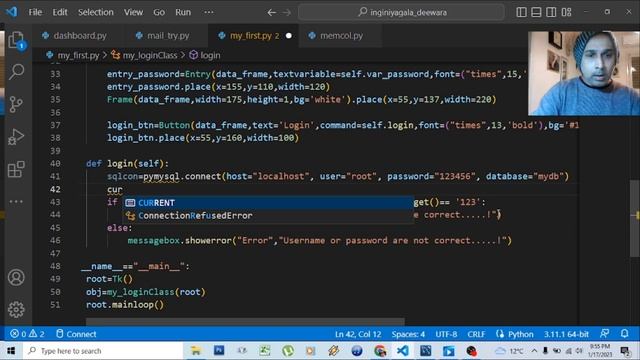
Task: Open the File menu
Action: pos(35,12)
